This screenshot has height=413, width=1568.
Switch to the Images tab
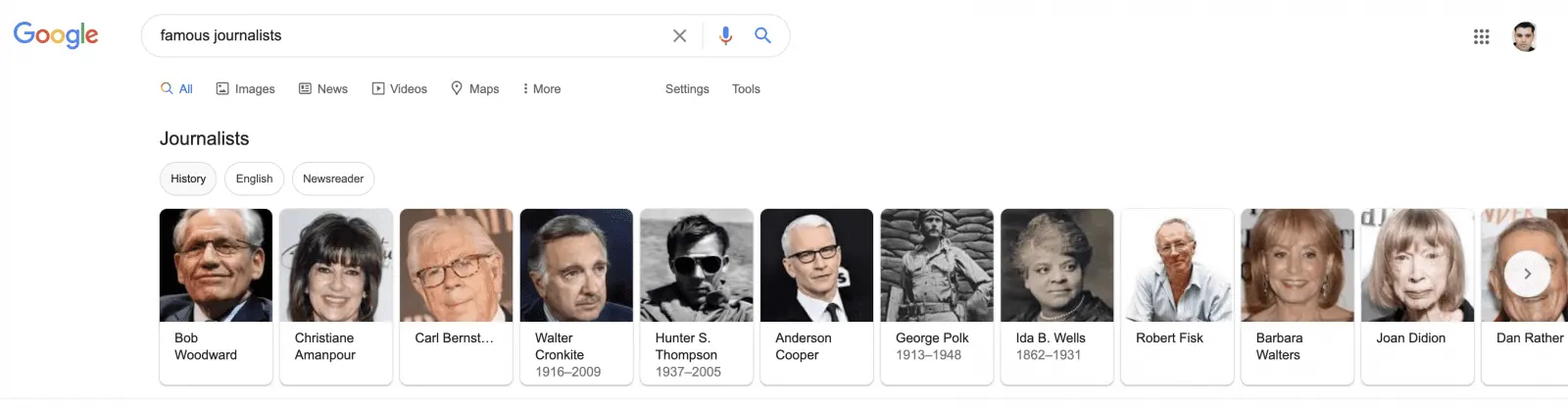coord(245,89)
